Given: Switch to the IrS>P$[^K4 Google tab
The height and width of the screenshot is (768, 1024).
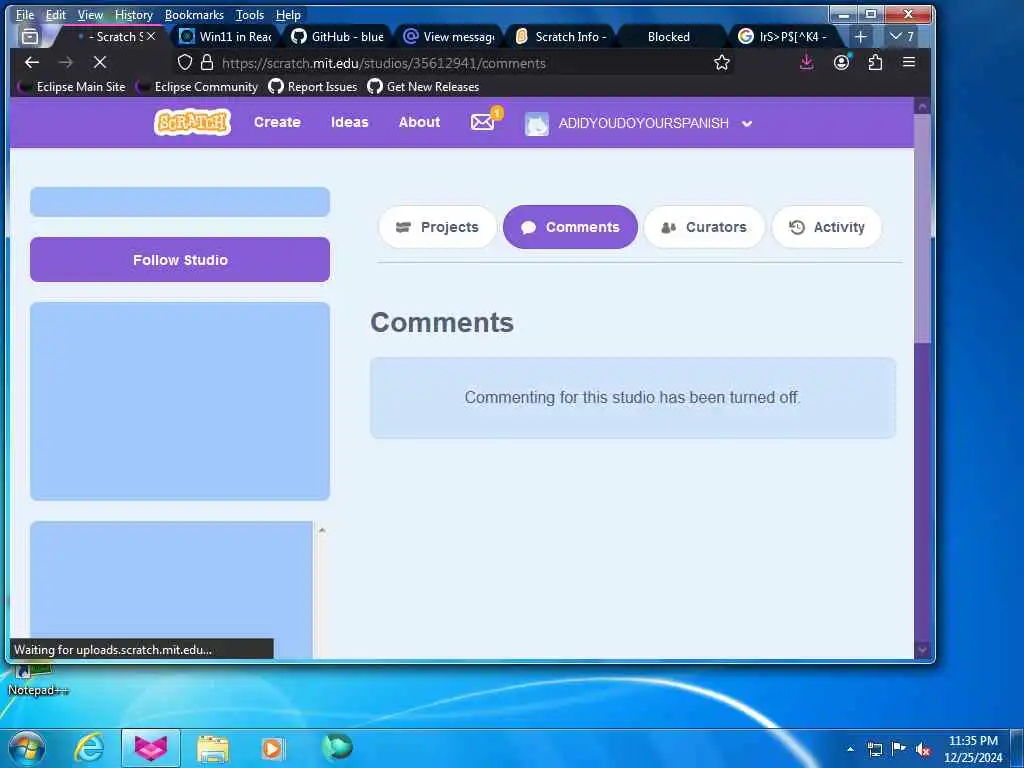Looking at the screenshot, I should click(784, 37).
